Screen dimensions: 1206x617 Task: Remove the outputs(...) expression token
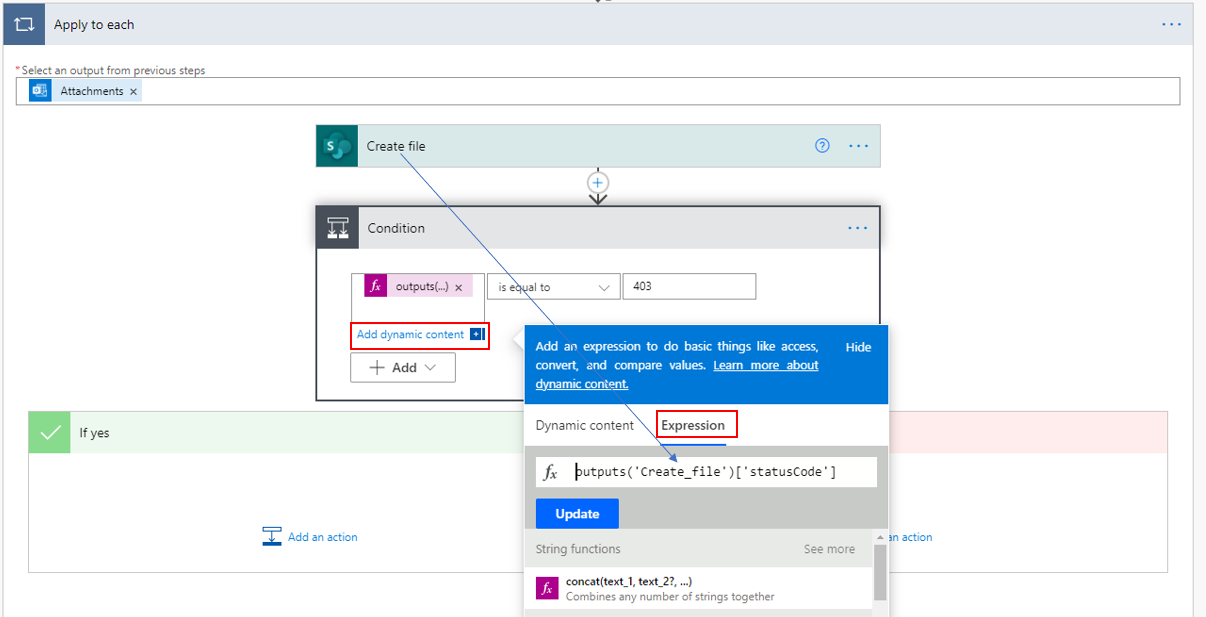(458, 287)
